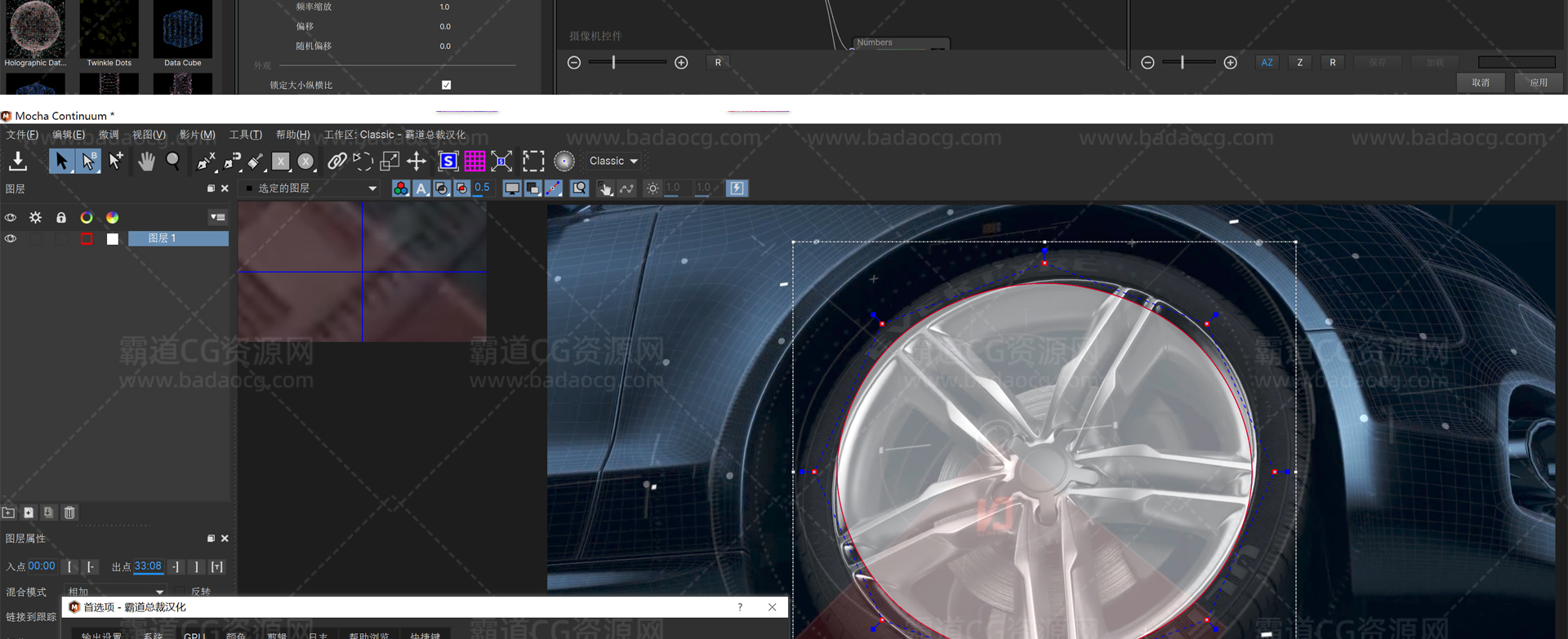
Task: Open the 影片(M) menu
Action: click(197, 135)
